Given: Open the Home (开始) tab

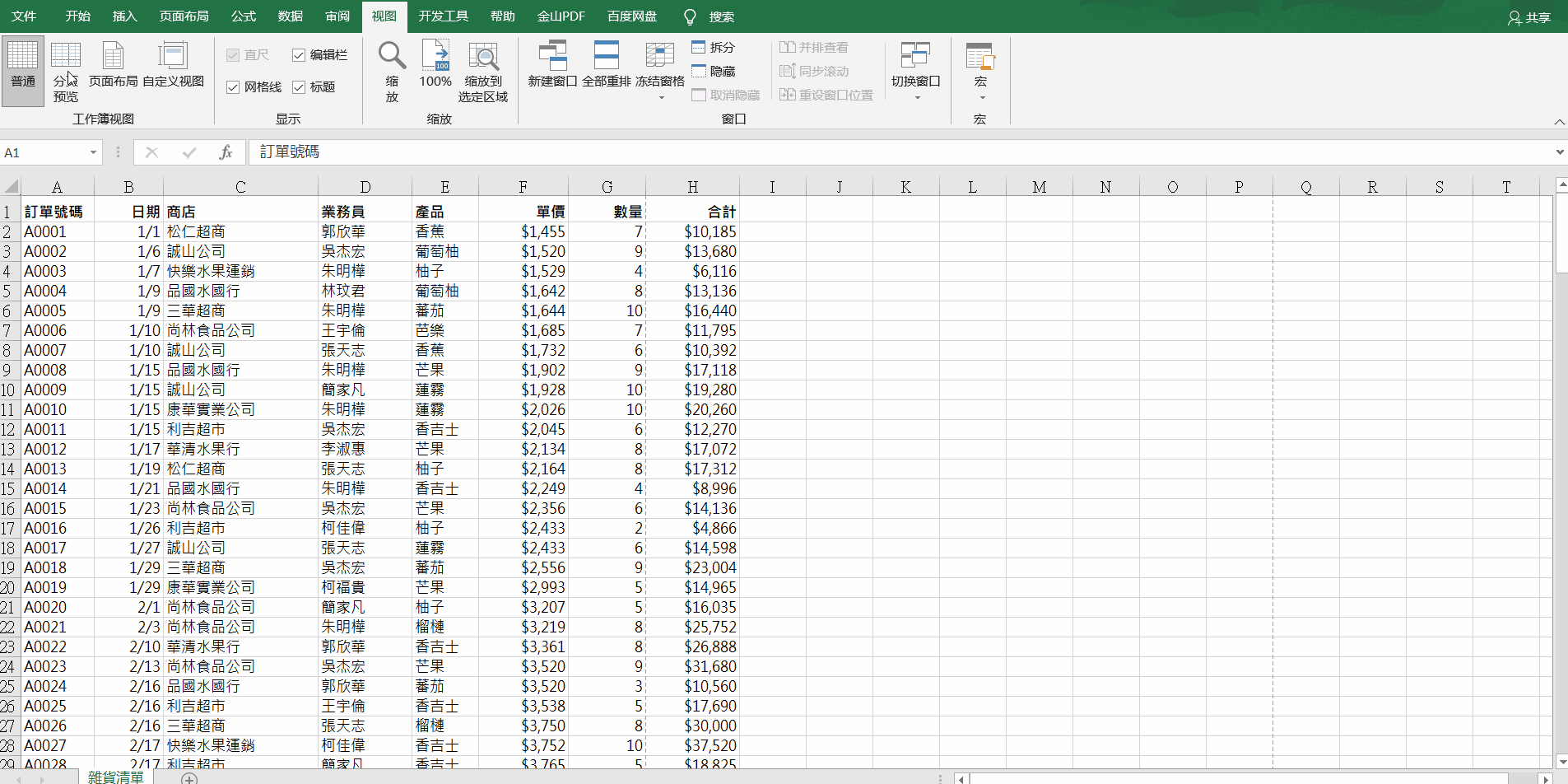Looking at the screenshot, I should (x=78, y=16).
